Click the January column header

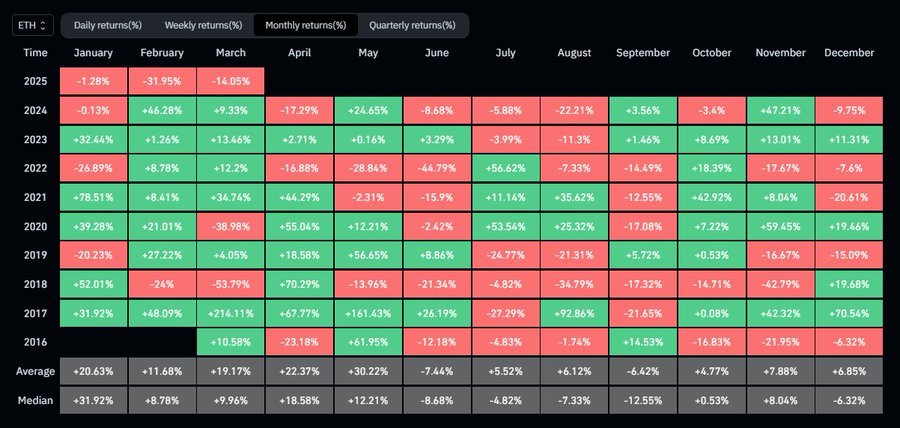tap(93, 52)
